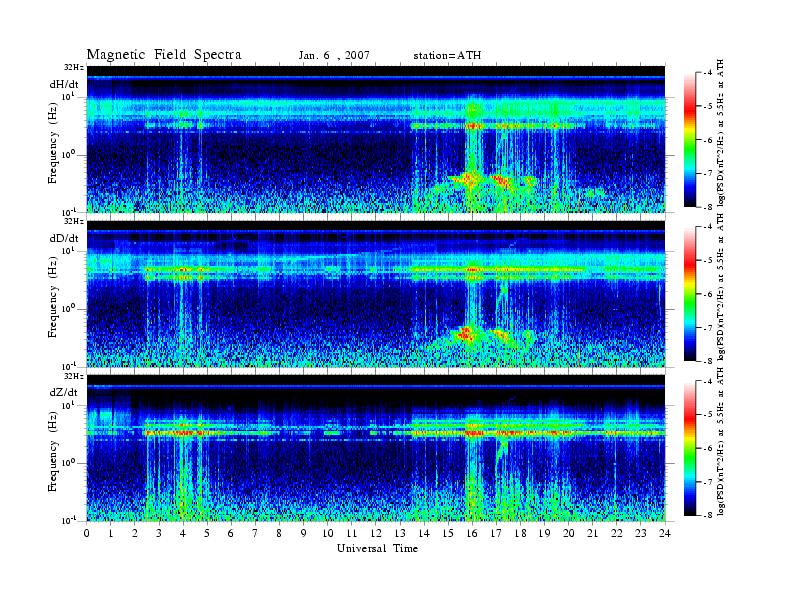Click hour tick label "24" on time axis
Screen dimensions: 792x612
(x=665, y=533)
